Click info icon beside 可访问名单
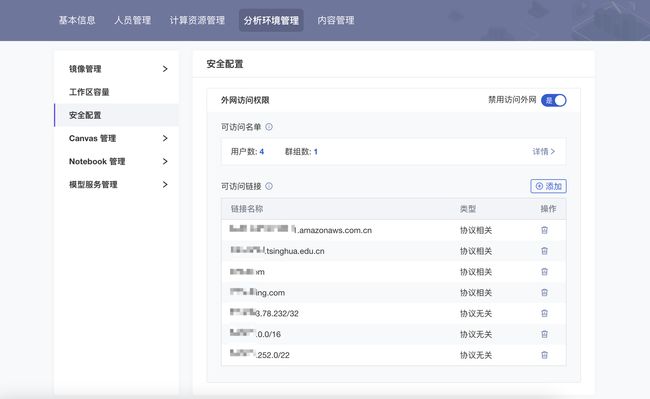650x399 pixels. 269,127
